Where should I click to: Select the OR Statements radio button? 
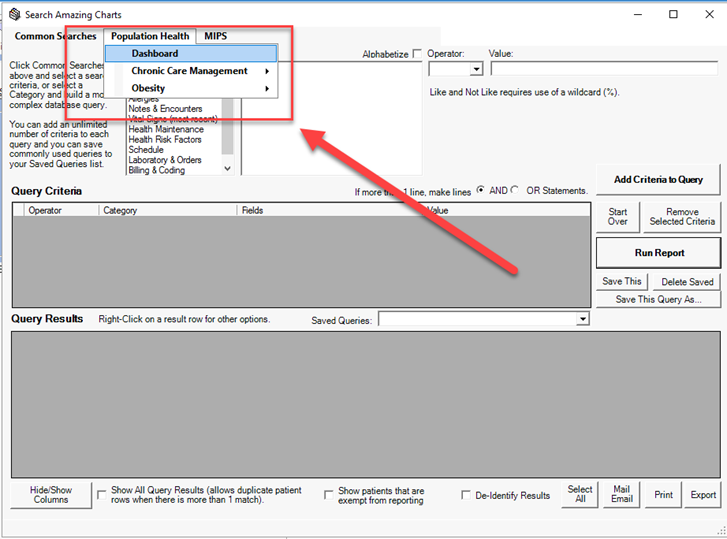(x=515, y=190)
